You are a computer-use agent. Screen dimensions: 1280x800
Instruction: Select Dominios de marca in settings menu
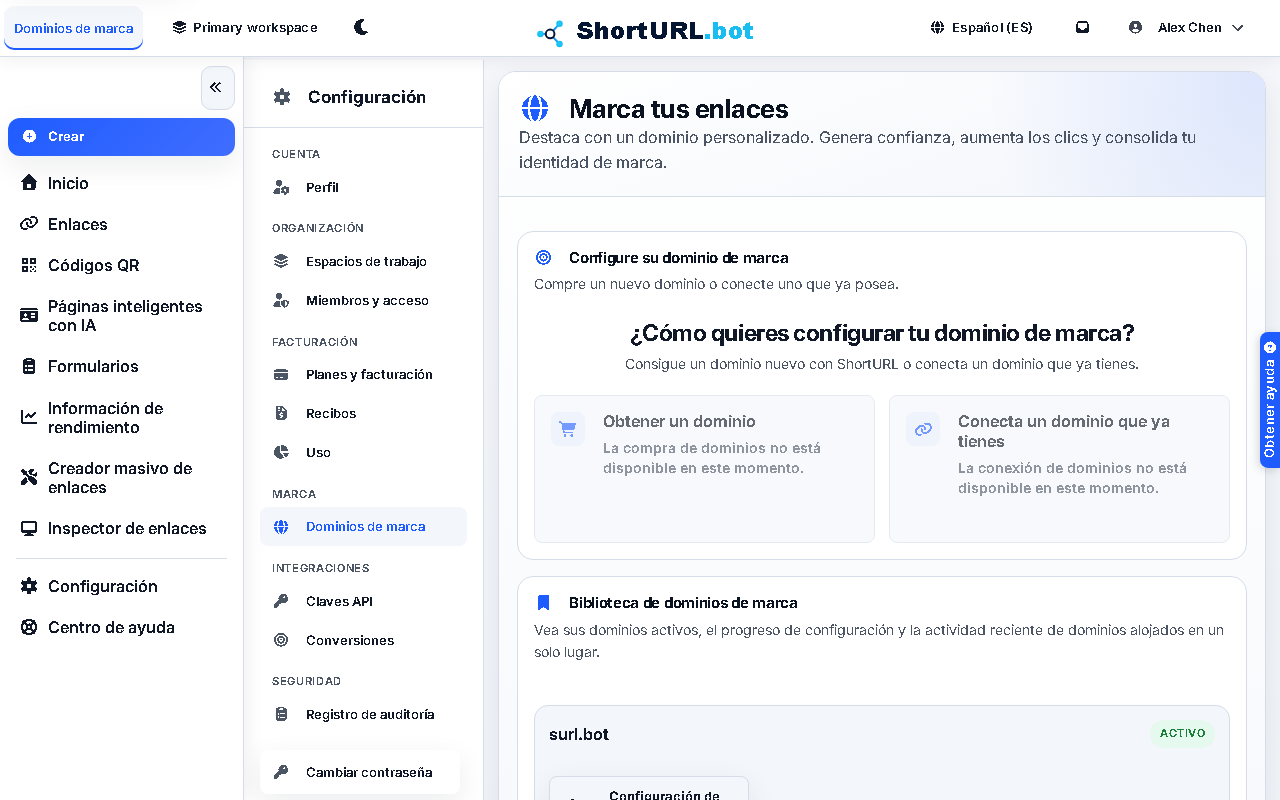(363, 526)
